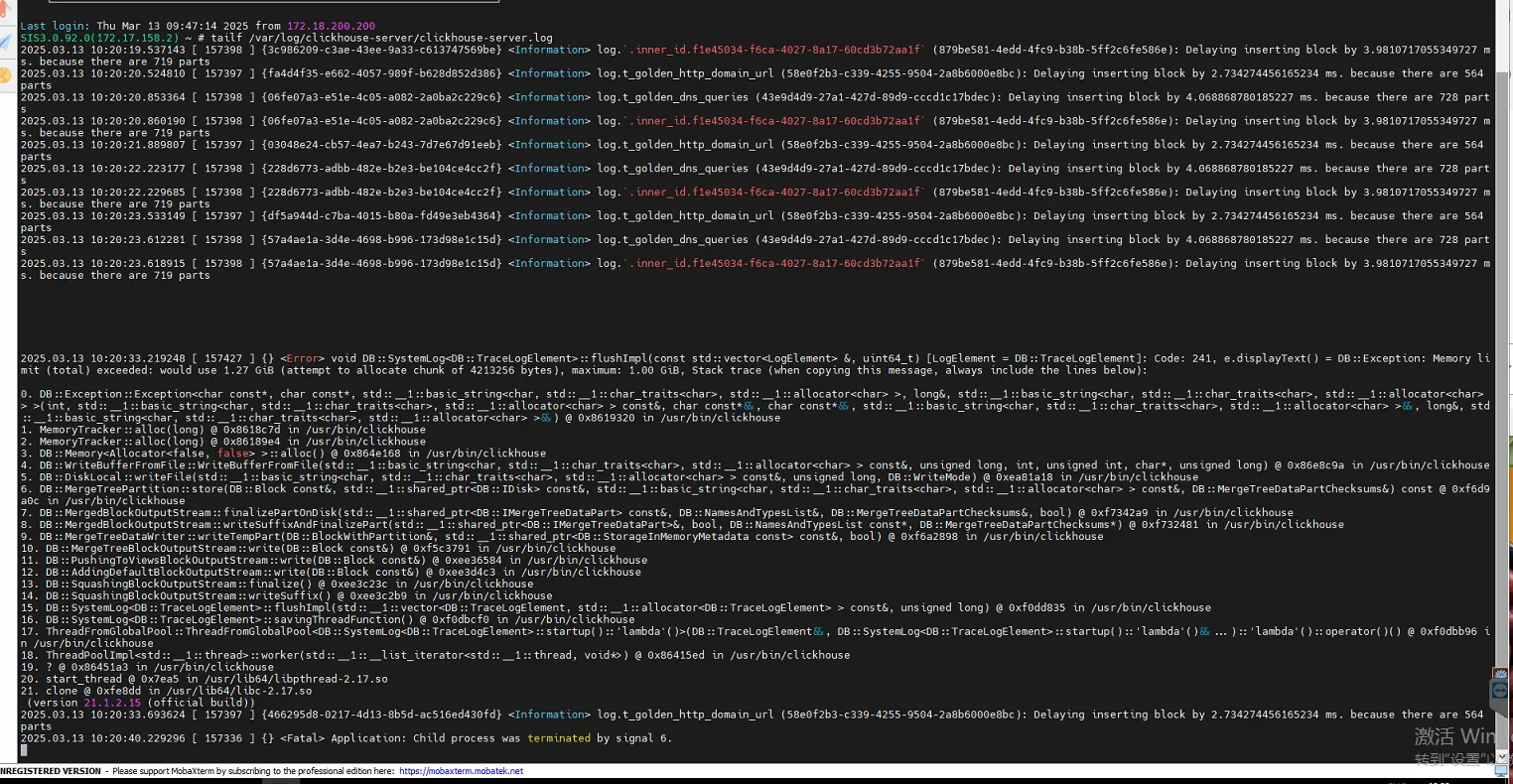Screen dimensions: 1513x784
Task: Click the UNREGISTERED VERSION label
Action: (x=52, y=771)
